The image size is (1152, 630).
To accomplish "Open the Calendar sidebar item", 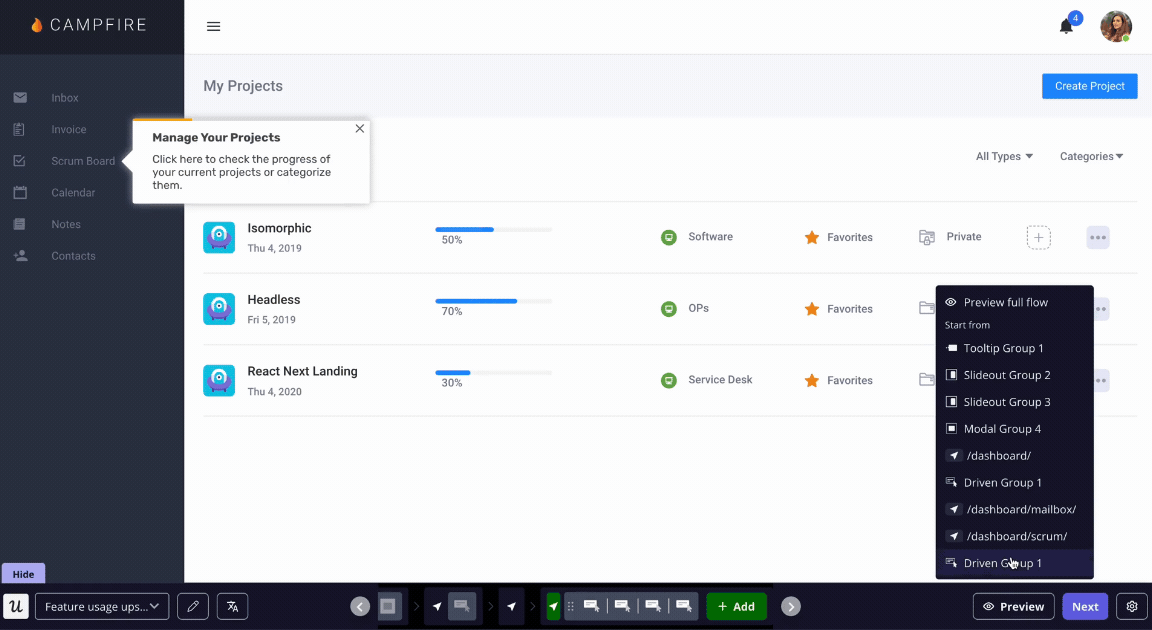I will pyautogui.click(x=72, y=192).
